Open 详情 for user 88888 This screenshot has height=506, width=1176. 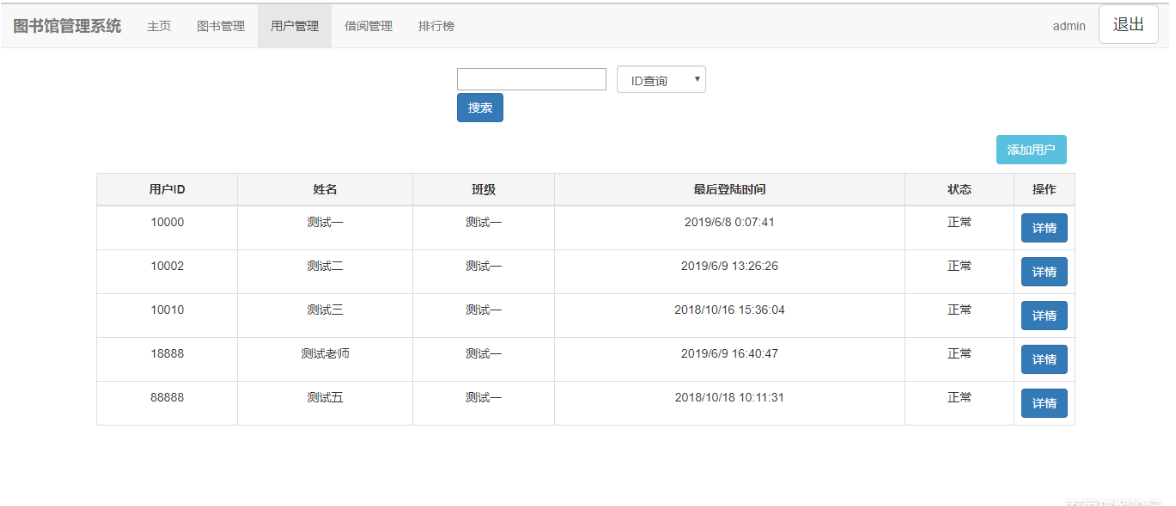1044,404
